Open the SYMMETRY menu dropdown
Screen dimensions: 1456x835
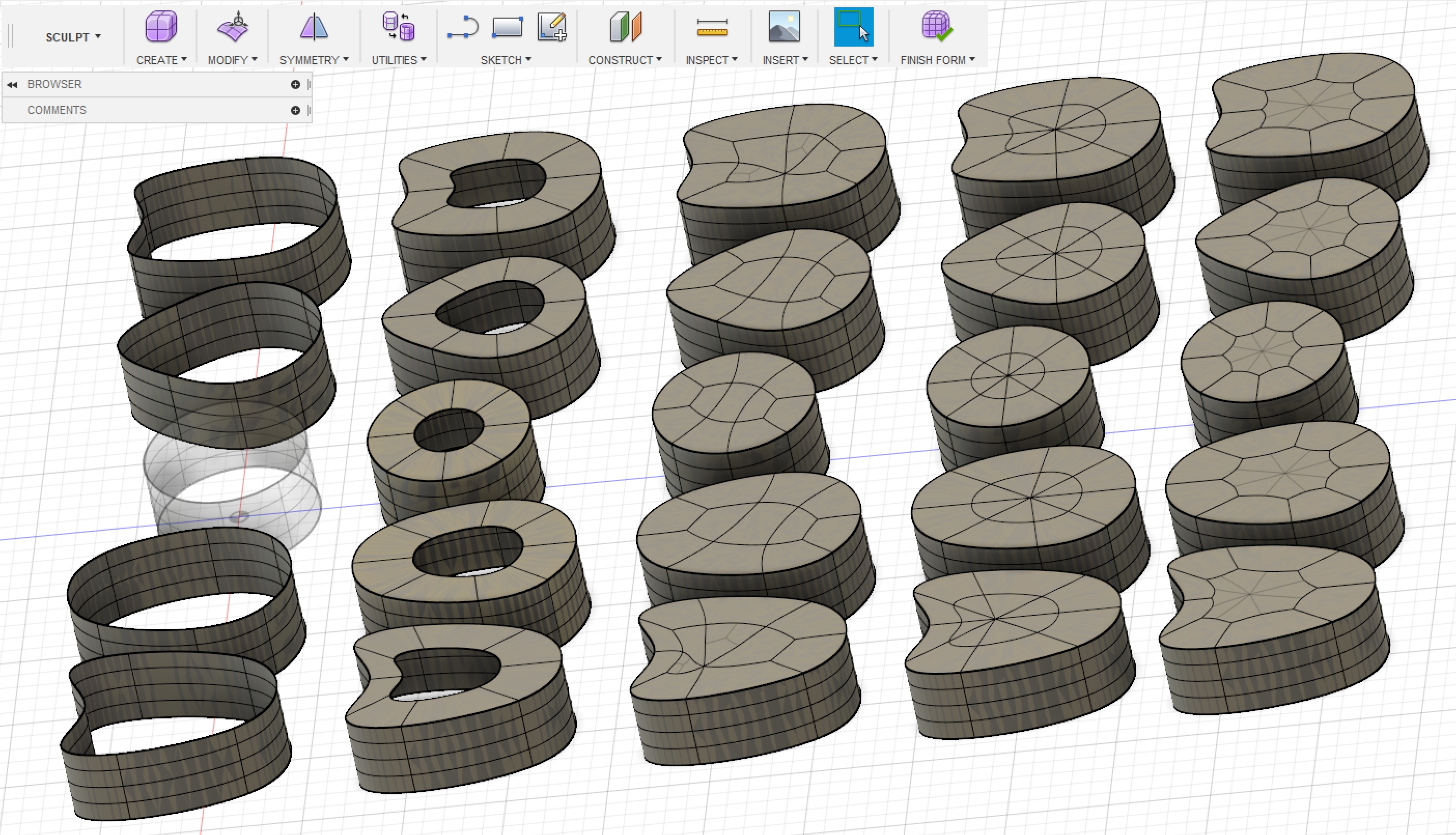(314, 60)
